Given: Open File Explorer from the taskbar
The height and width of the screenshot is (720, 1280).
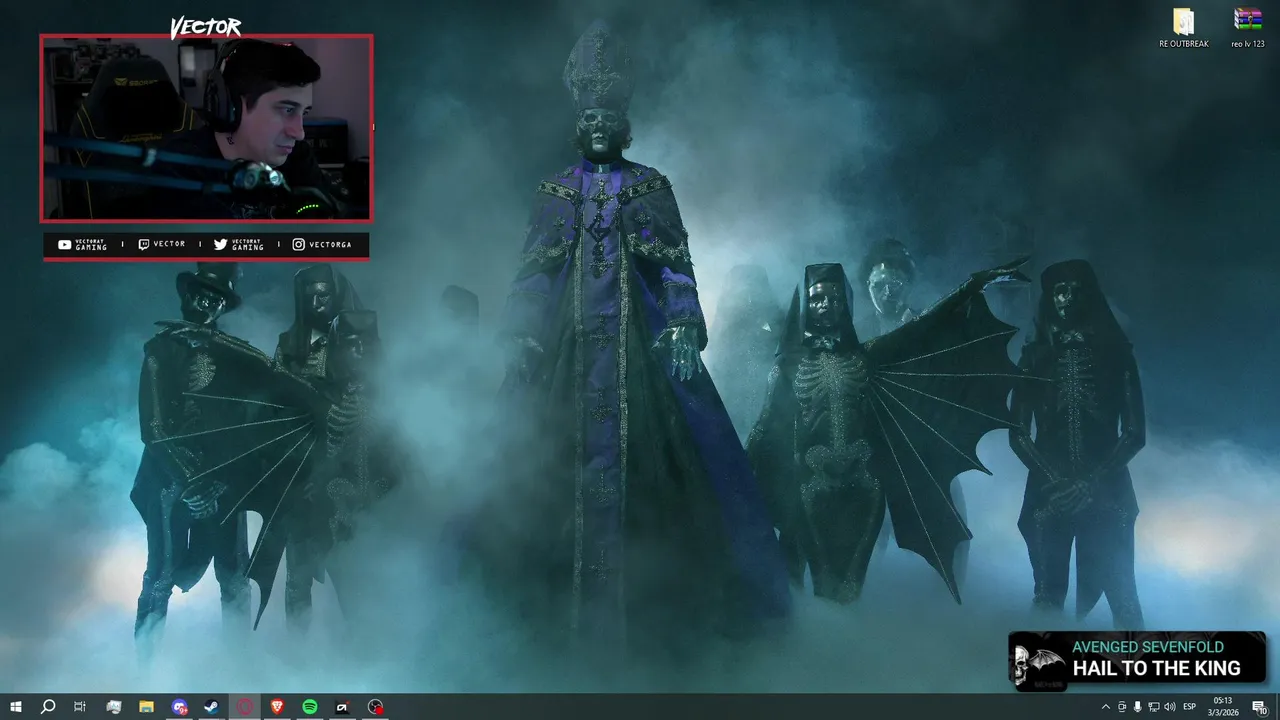Looking at the screenshot, I should tap(146, 707).
